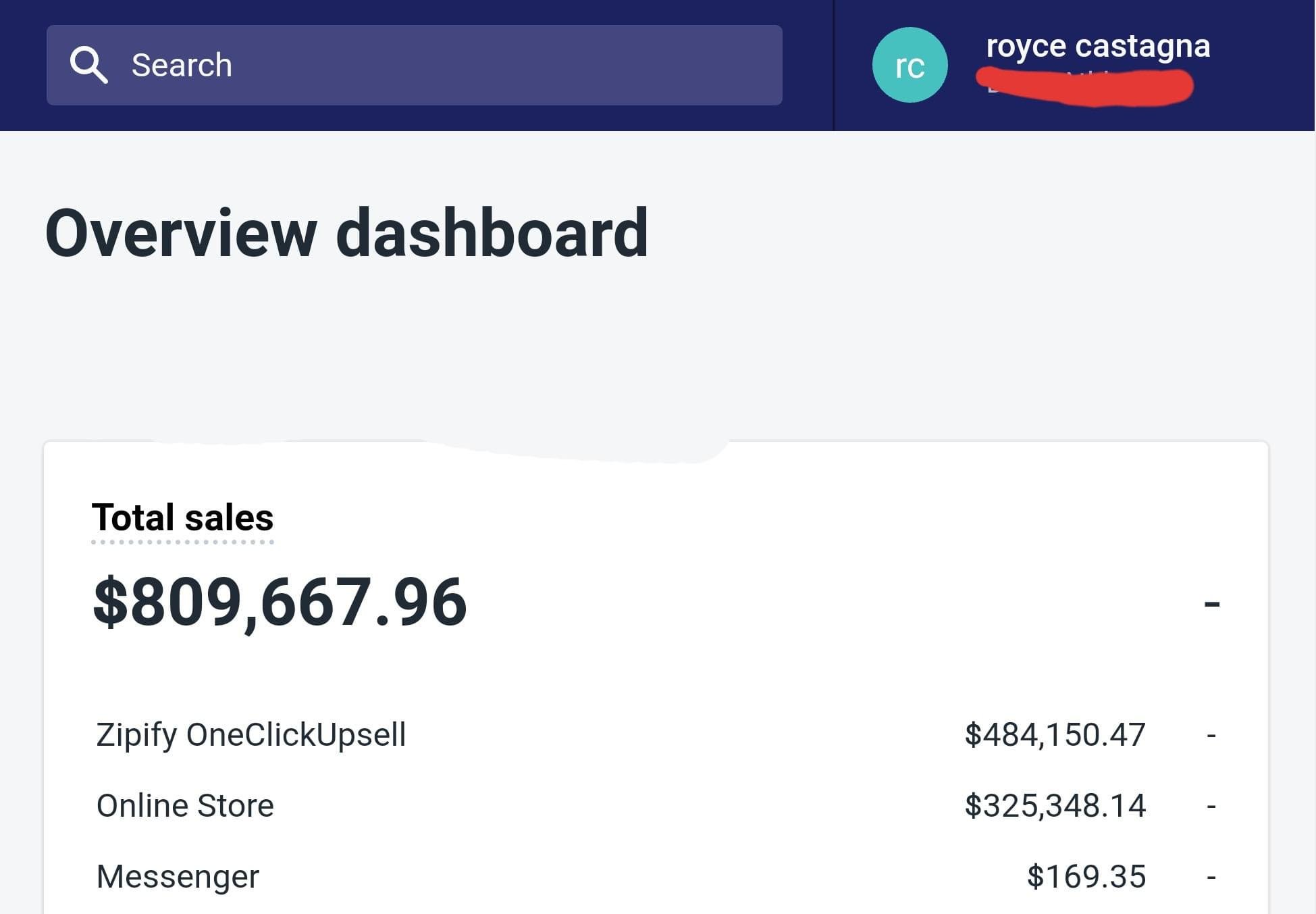Open royce castagna account menu
The image size is (1316, 914).
point(1098,46)
